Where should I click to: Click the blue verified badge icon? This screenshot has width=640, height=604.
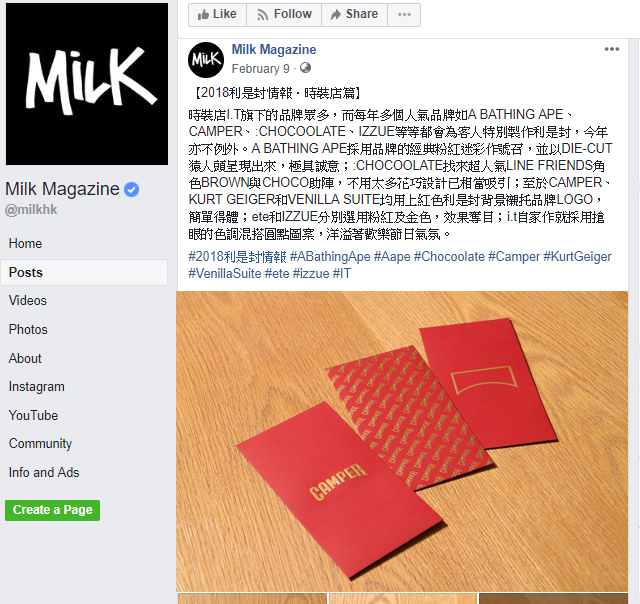tap(131, 189)
